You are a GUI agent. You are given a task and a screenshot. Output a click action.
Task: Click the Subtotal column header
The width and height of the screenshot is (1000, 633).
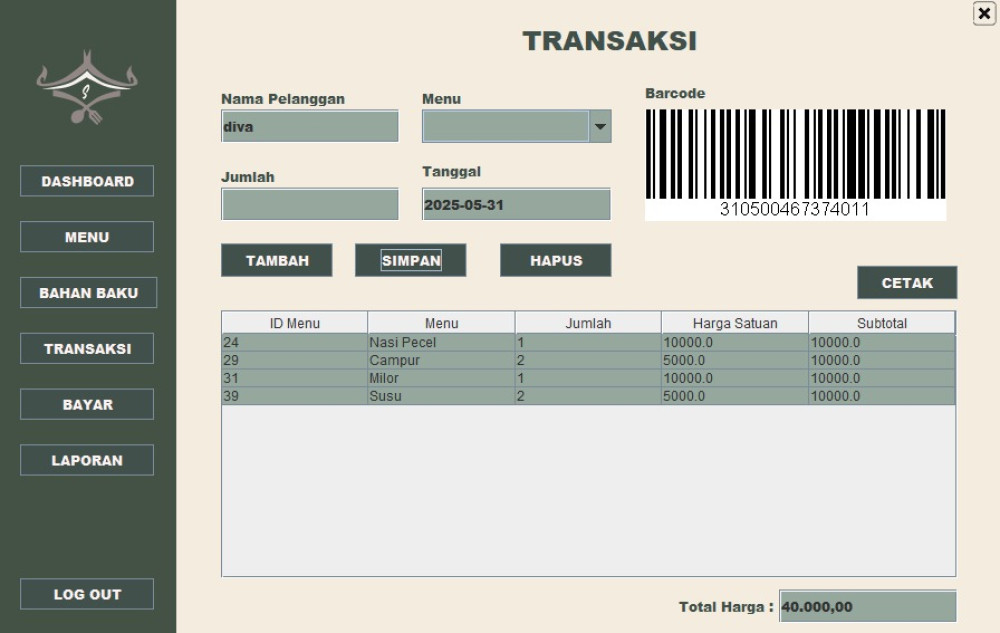click(x=881, y=323)
